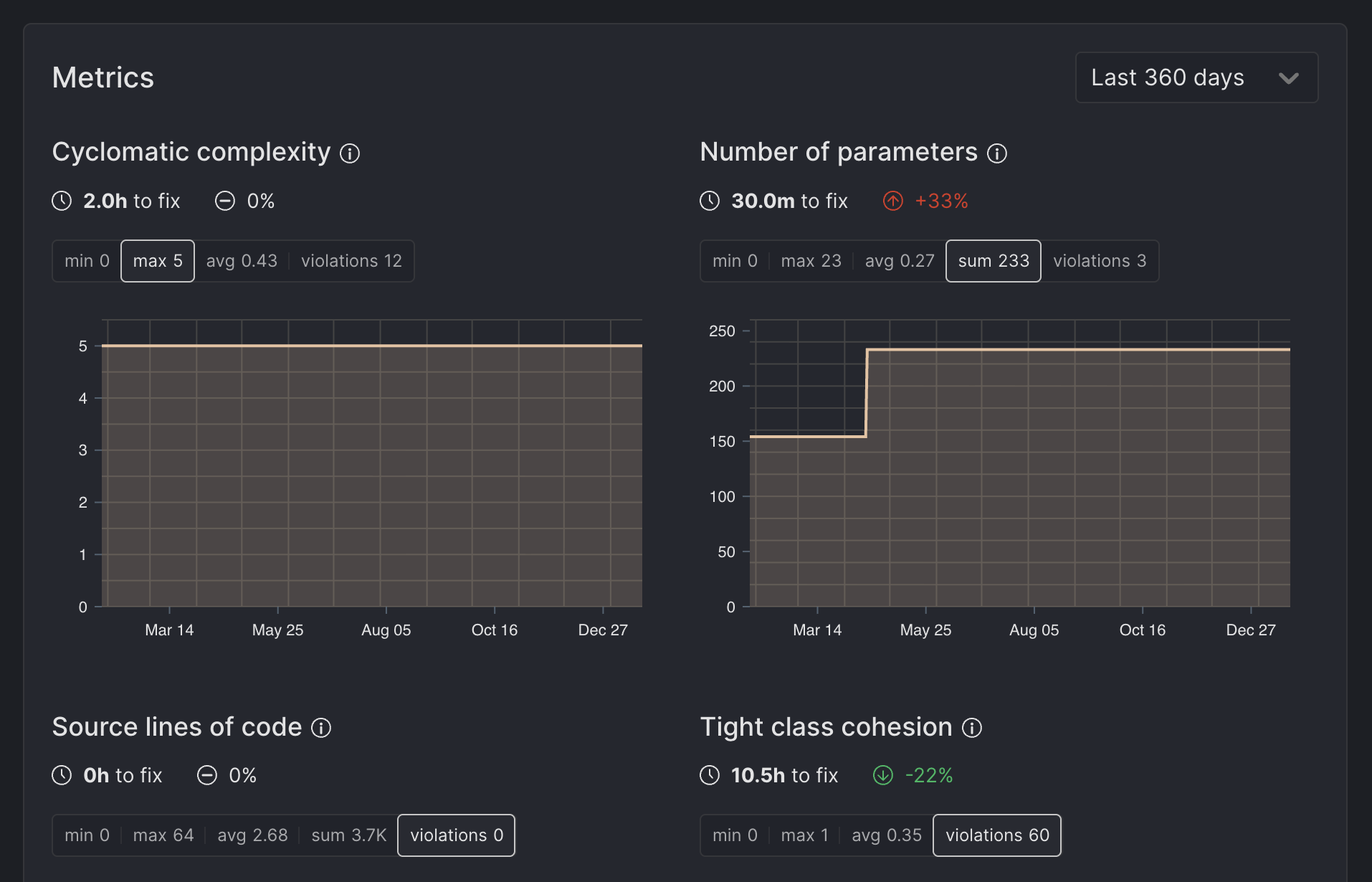Switch Number of parameters to violations 3
The height and width of the screenshot is (882, 1372).
1100,261
